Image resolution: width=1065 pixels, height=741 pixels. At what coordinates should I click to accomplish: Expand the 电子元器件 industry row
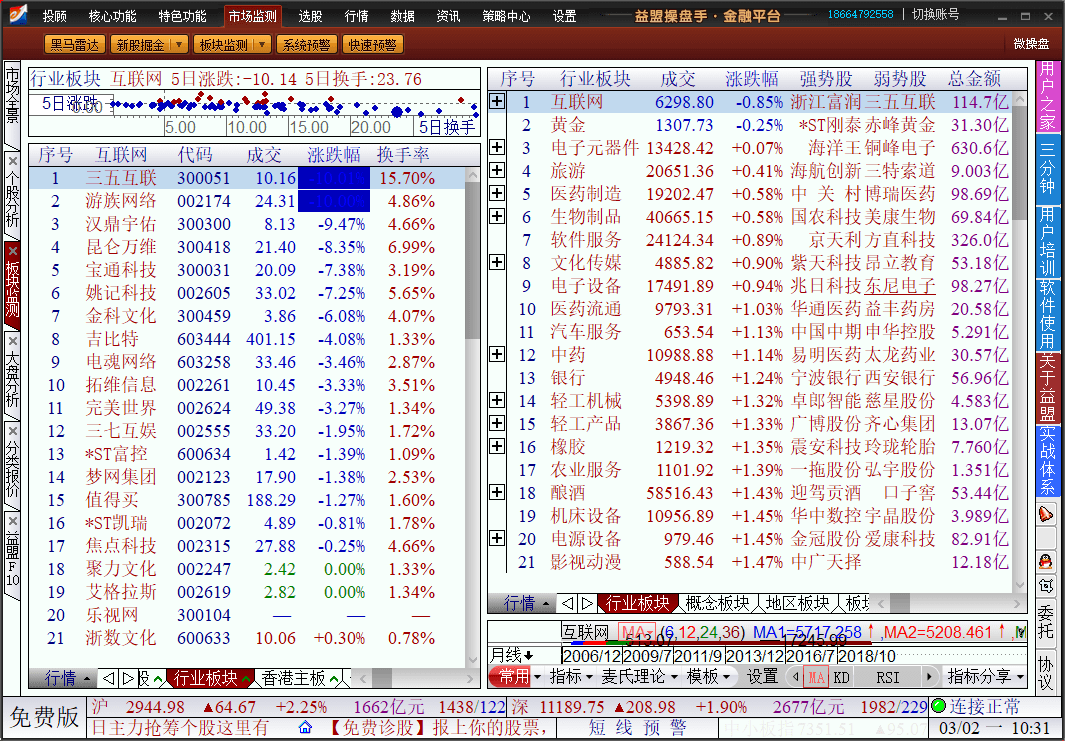pyautogui.click(x=497, y=147)
